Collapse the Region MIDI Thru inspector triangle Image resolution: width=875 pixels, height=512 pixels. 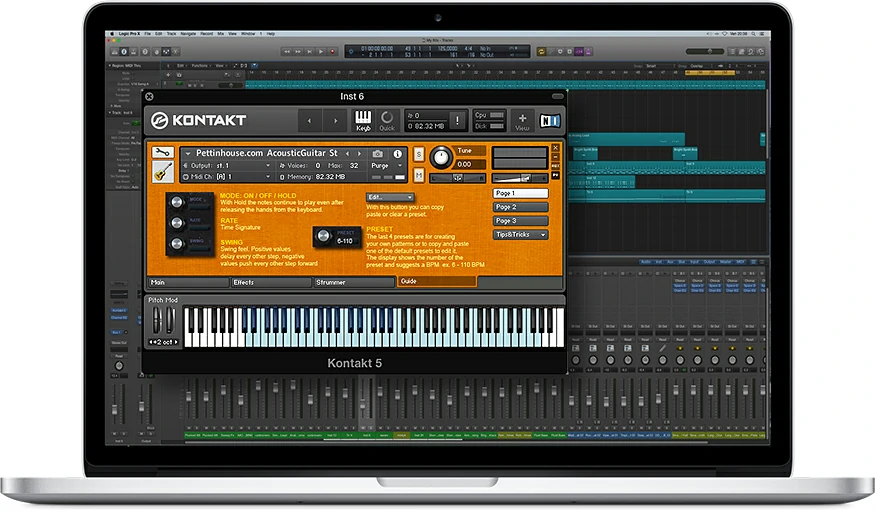tap(109, 66)
